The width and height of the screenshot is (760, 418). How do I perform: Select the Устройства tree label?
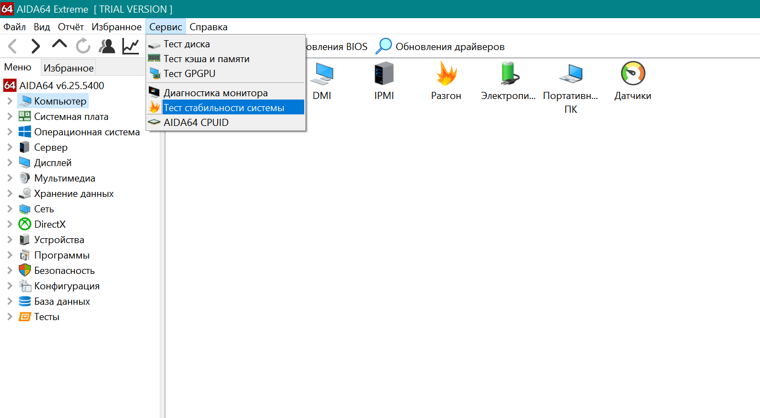59,240
